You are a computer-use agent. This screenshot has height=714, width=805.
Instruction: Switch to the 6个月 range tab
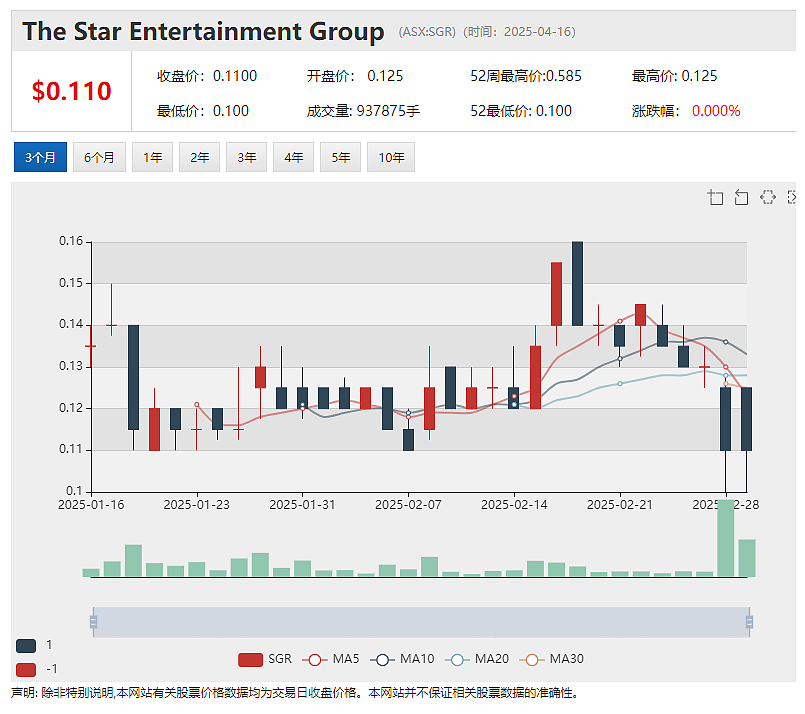99,157
